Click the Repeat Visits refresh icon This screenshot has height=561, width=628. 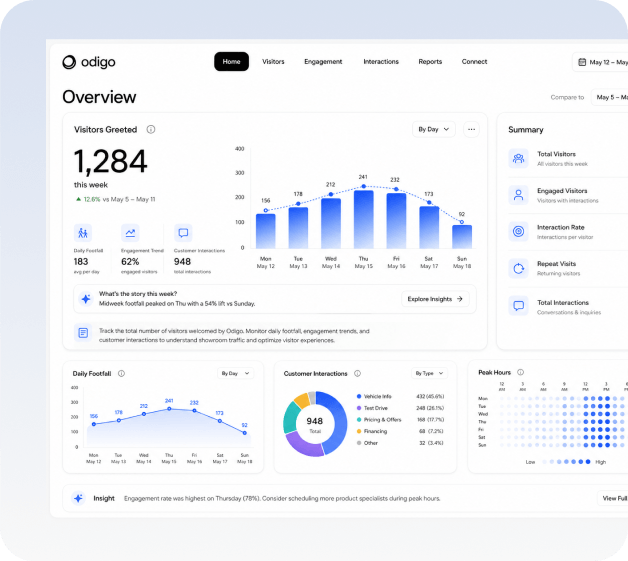(x=518, y=268)
